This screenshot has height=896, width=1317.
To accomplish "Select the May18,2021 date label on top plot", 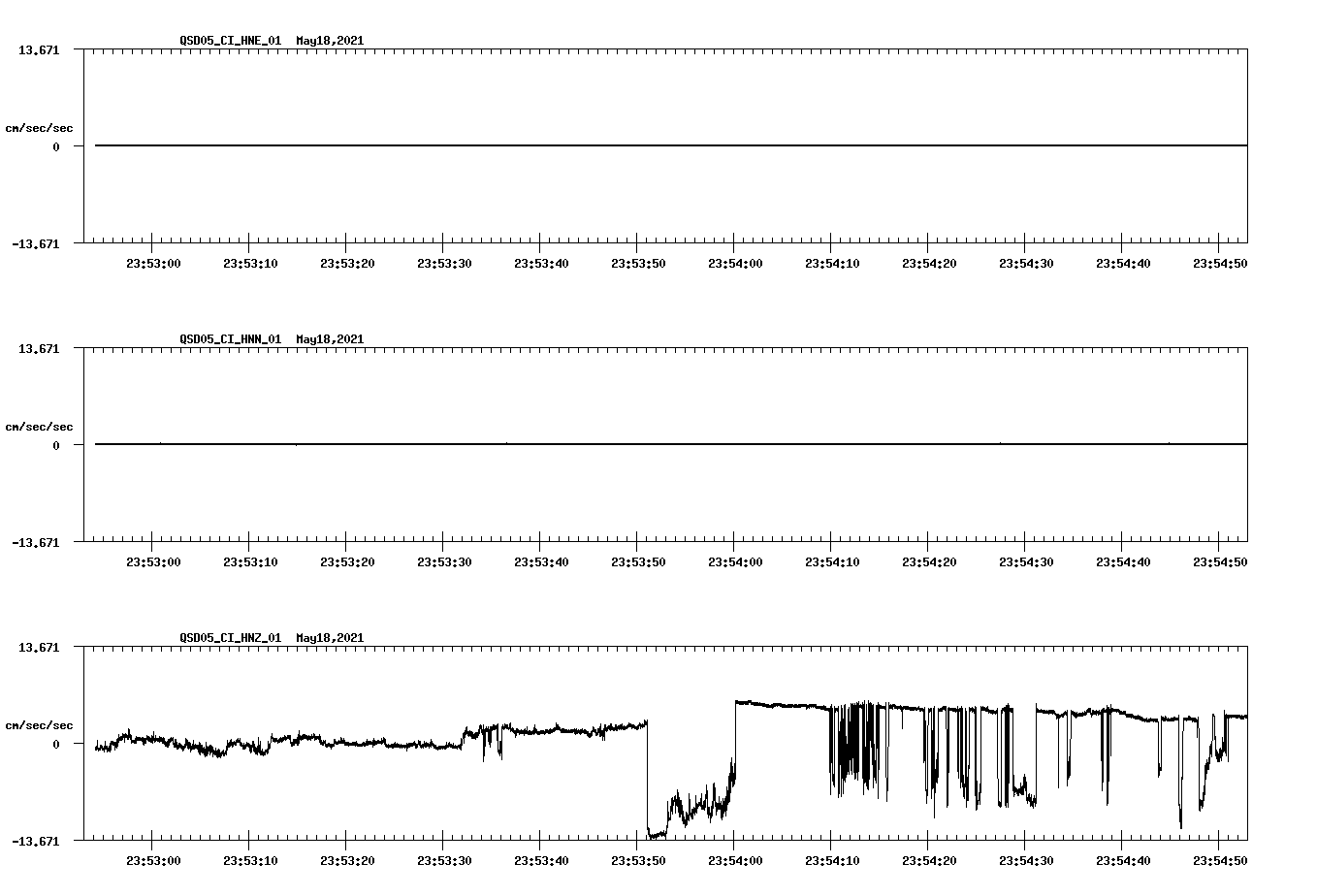I will (329, 42).
